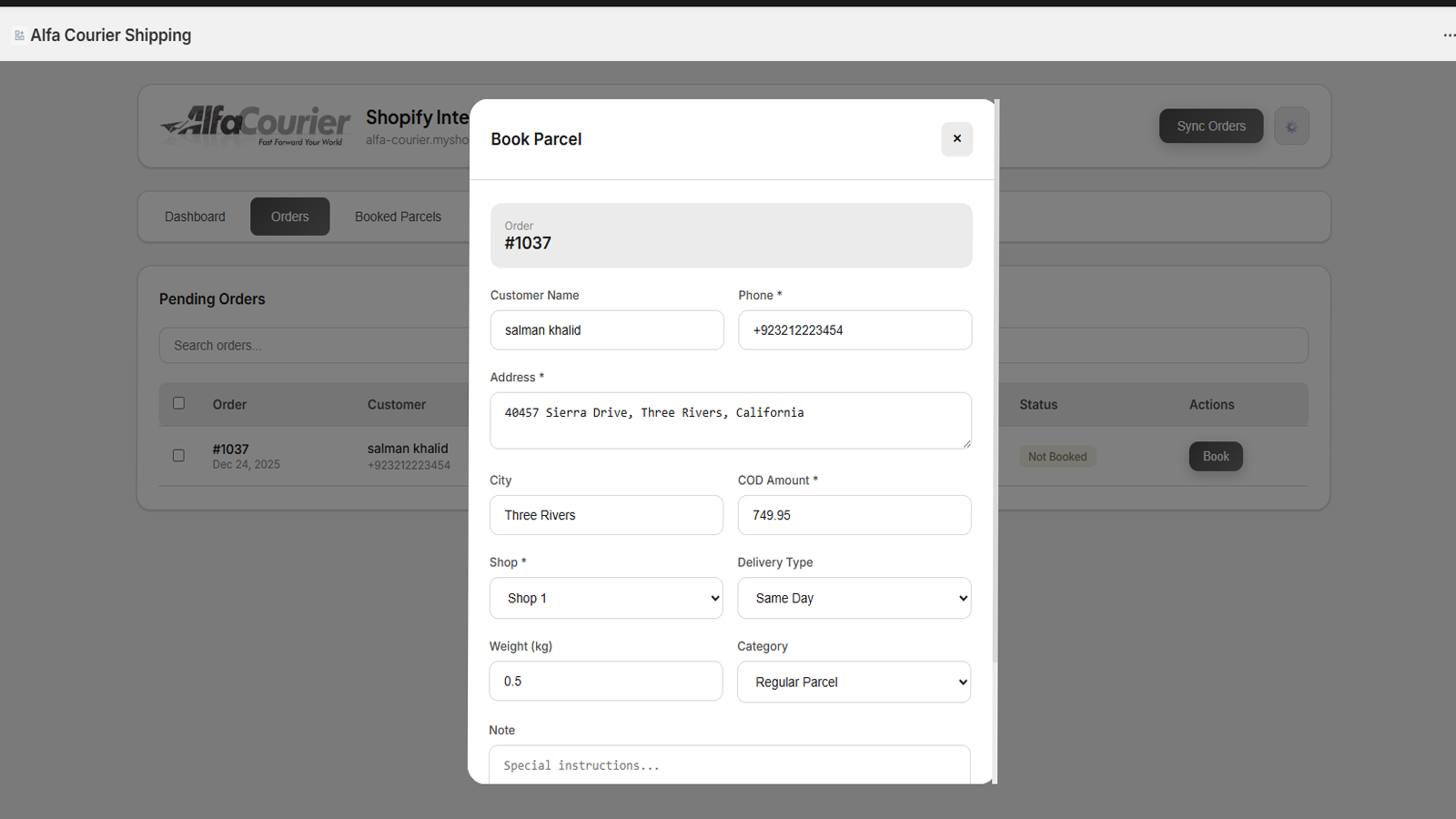Select the Orders tab
The width and height of the screenshot is (1456, 819).
[289, 217]
